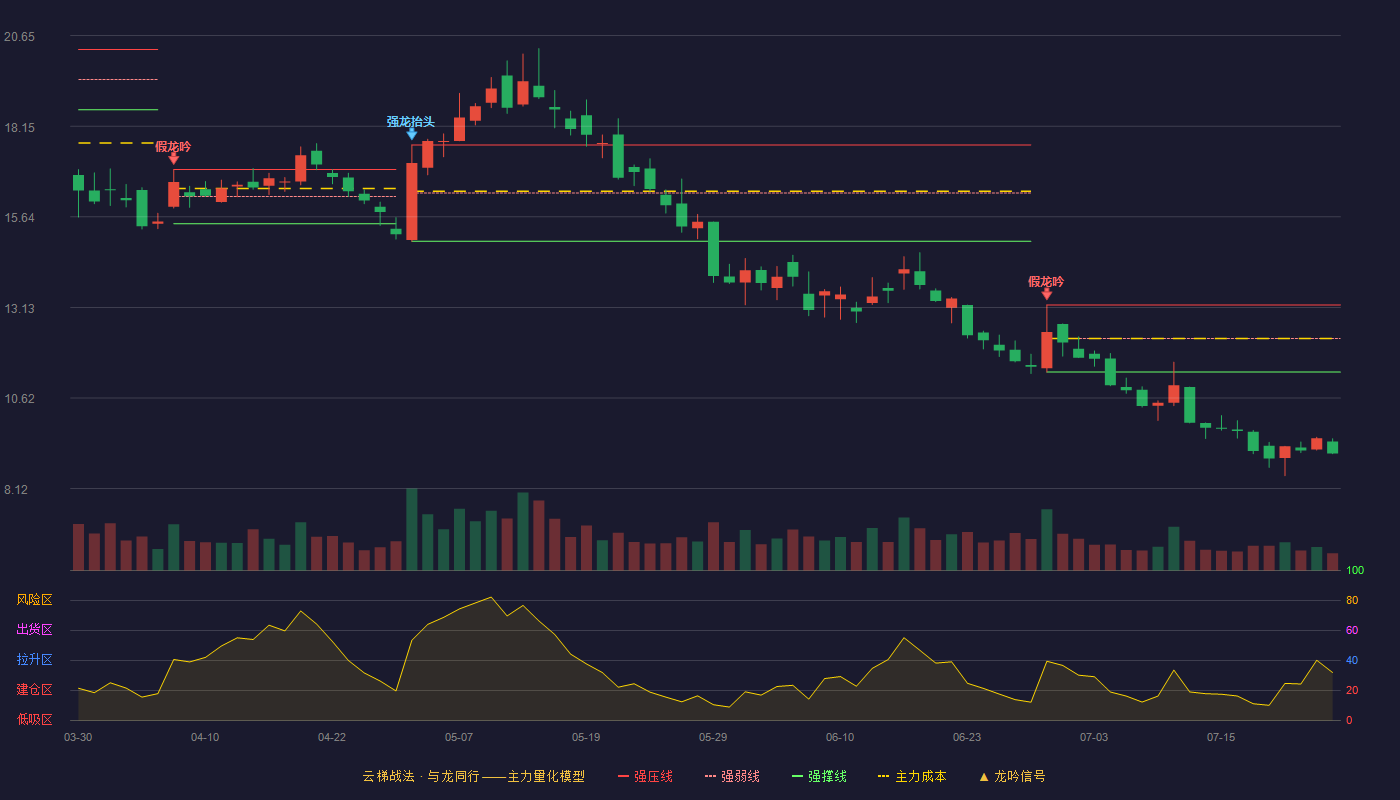The width and height of the screenshot is (1400, 800).
Task: Click the 建仓区 indicator zone label
Action: [x=34, y=690]
